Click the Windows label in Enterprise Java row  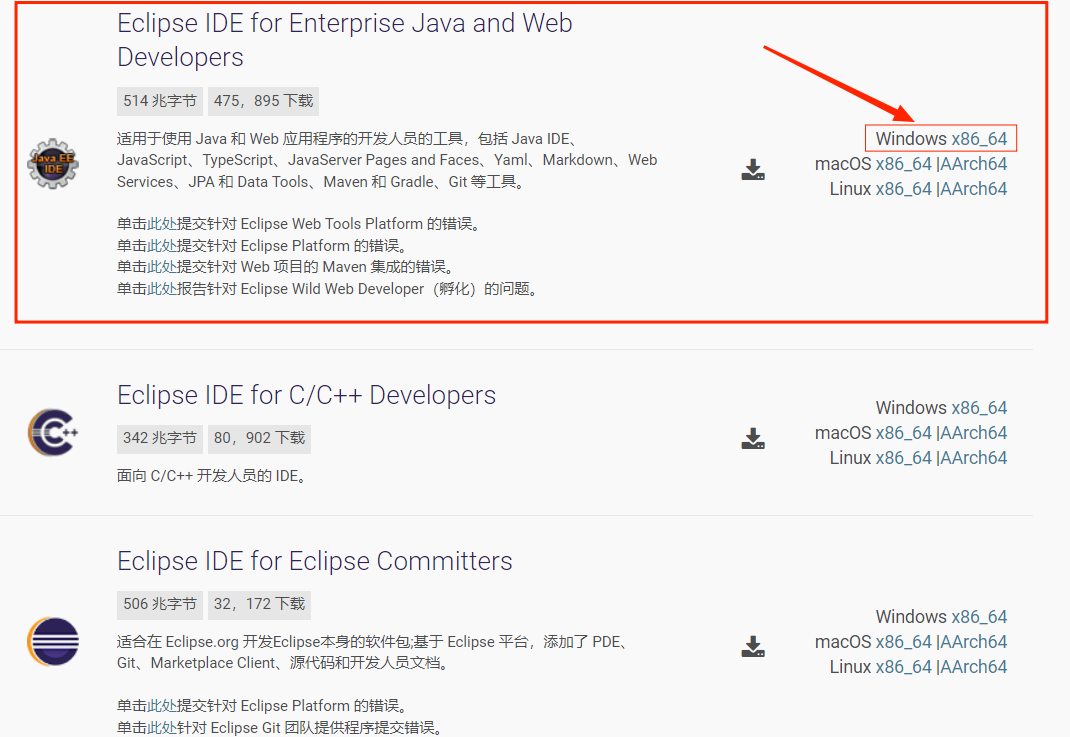click(x=911, y=139)
